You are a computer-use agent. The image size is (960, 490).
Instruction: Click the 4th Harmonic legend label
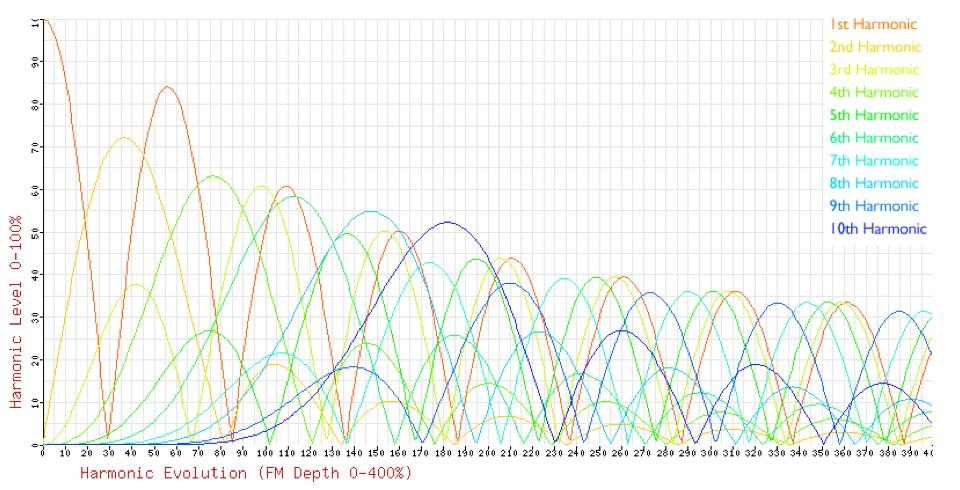[874, 92]
